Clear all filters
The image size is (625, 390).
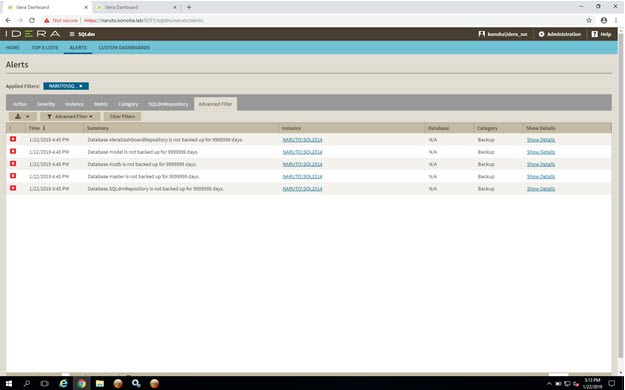click(x=122, y=116)
